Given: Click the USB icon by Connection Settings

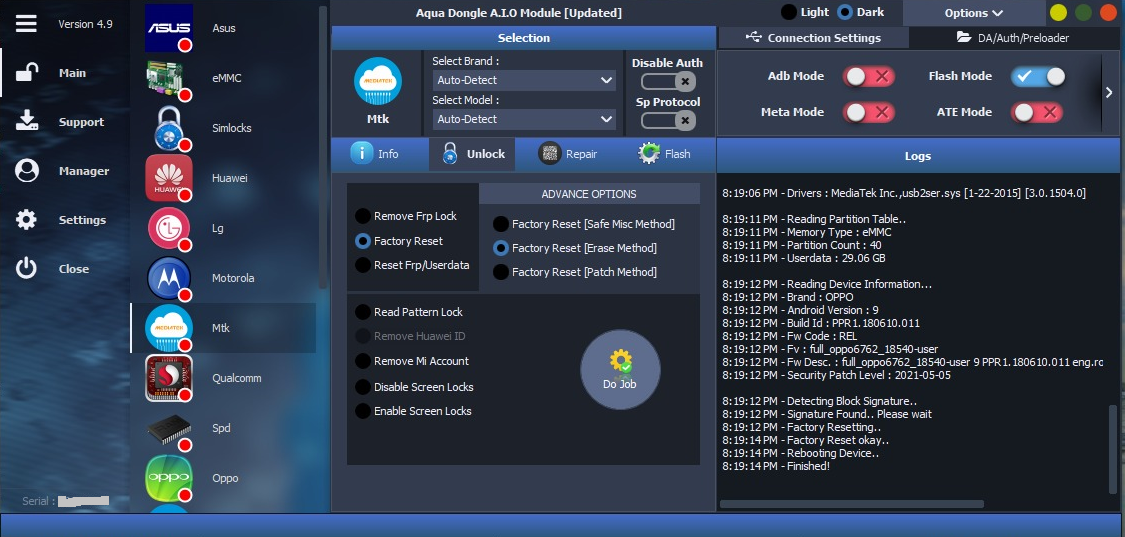Looking at the screenshot, I should (753, 37).
